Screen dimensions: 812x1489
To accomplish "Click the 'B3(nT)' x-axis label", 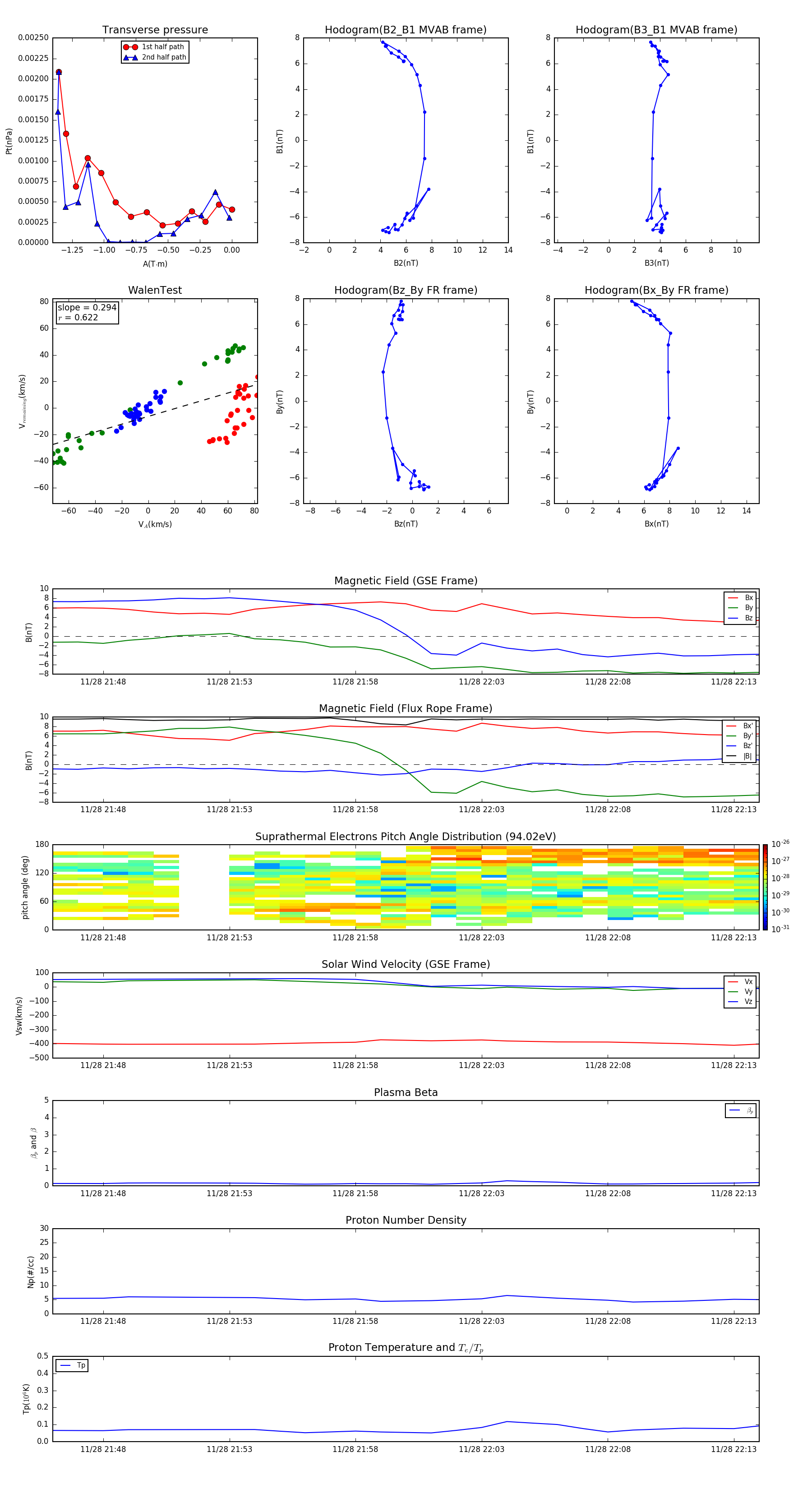I will (x=656, y=263).
